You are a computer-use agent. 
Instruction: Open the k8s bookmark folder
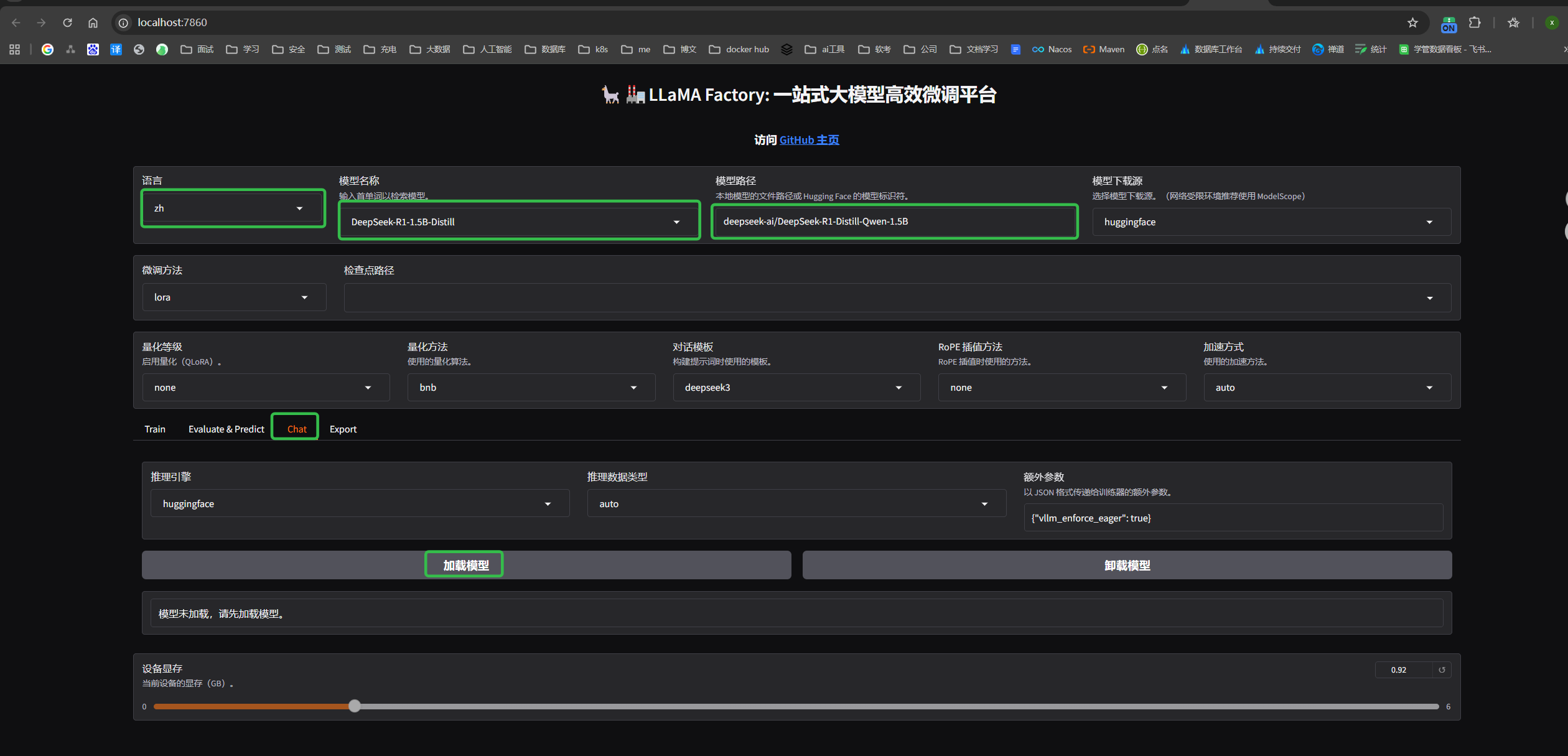[x=593, y=49]
